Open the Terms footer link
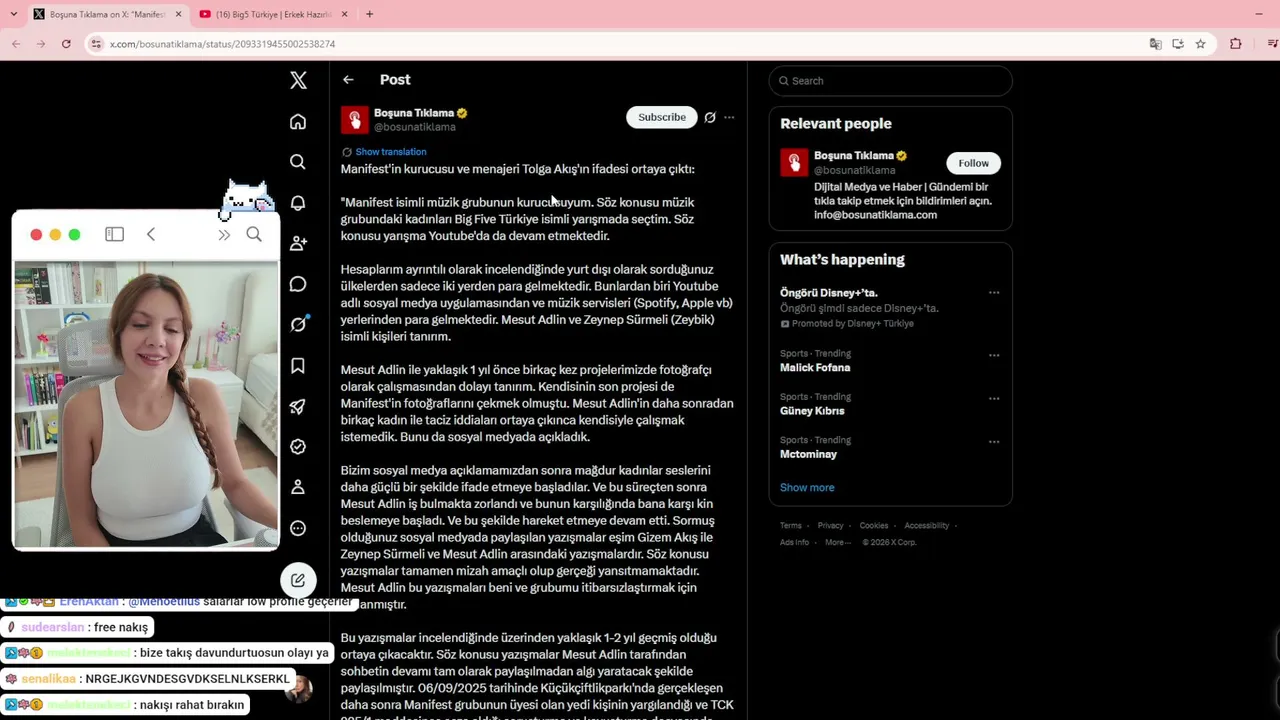 [x=791, y=526]
